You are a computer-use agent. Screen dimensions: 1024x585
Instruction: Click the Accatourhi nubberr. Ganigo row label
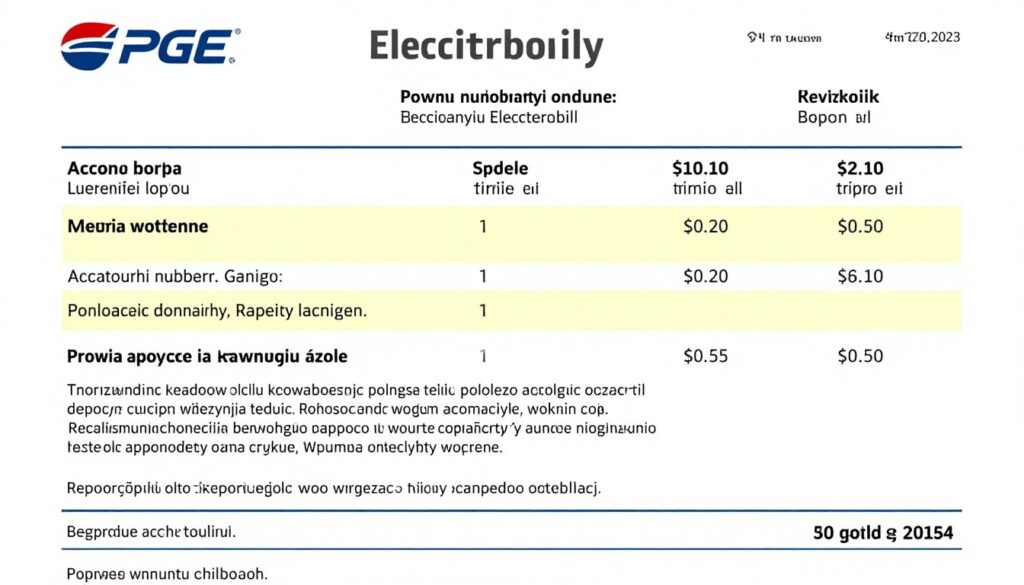click(x=174, y=276)
